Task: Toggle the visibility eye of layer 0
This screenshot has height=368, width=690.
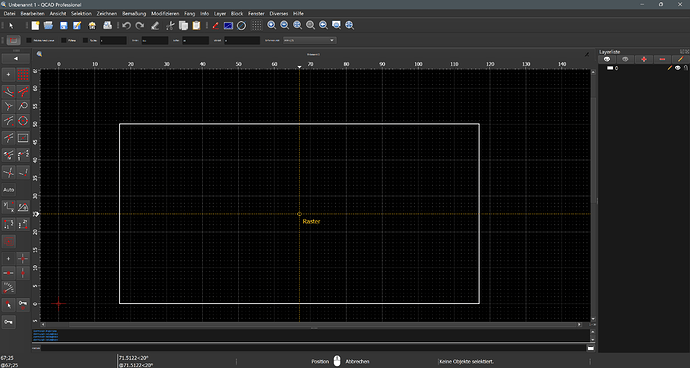Action: 678,68
